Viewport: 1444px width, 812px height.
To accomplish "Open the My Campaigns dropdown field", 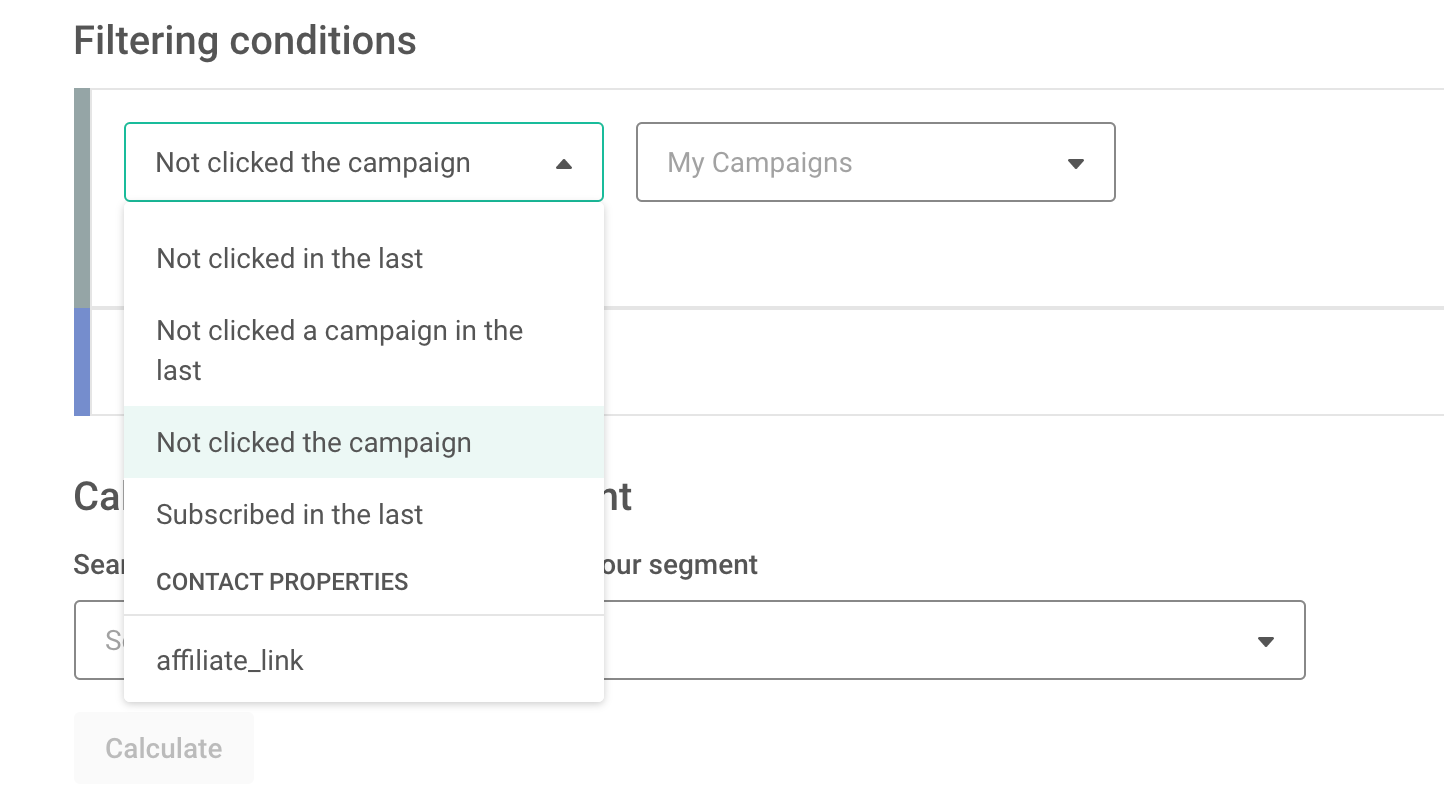I will click(x=876, y=162).
